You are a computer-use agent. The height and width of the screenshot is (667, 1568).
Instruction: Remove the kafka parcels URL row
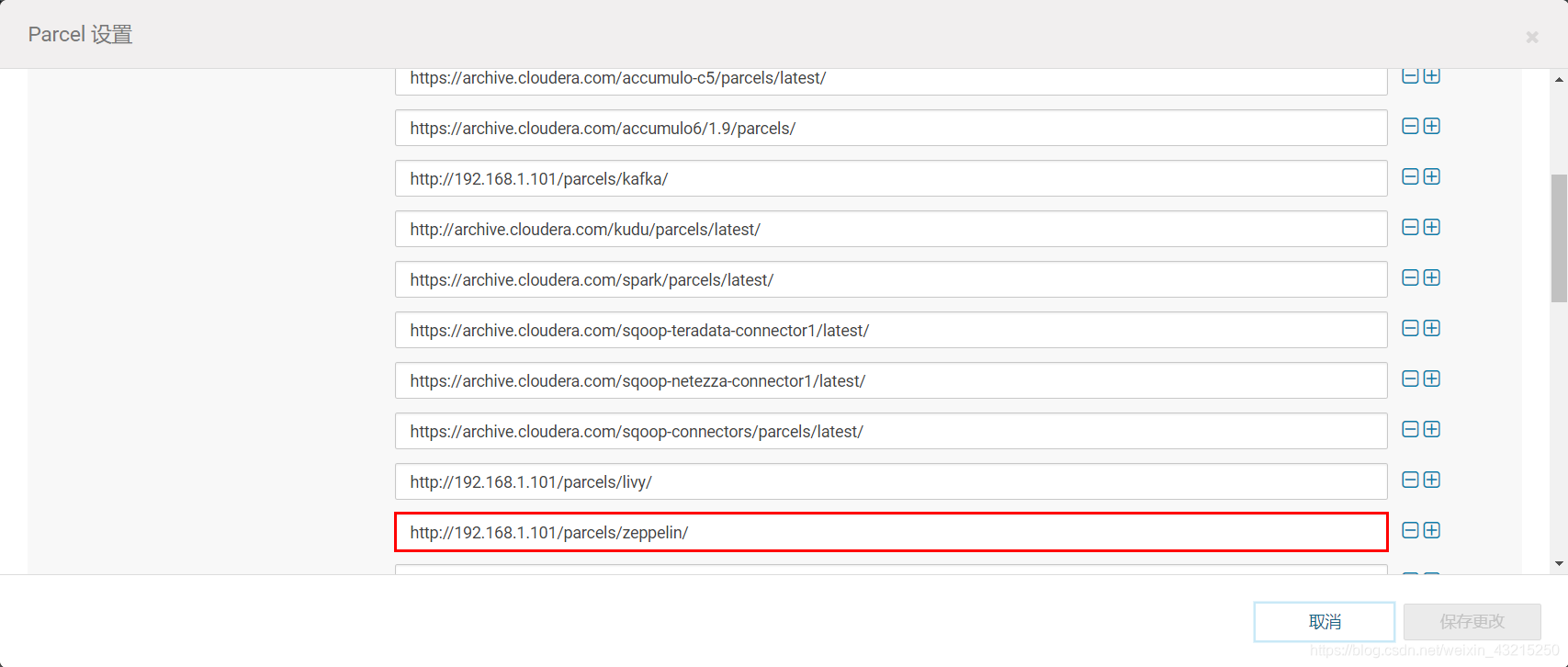(1410, 176)
